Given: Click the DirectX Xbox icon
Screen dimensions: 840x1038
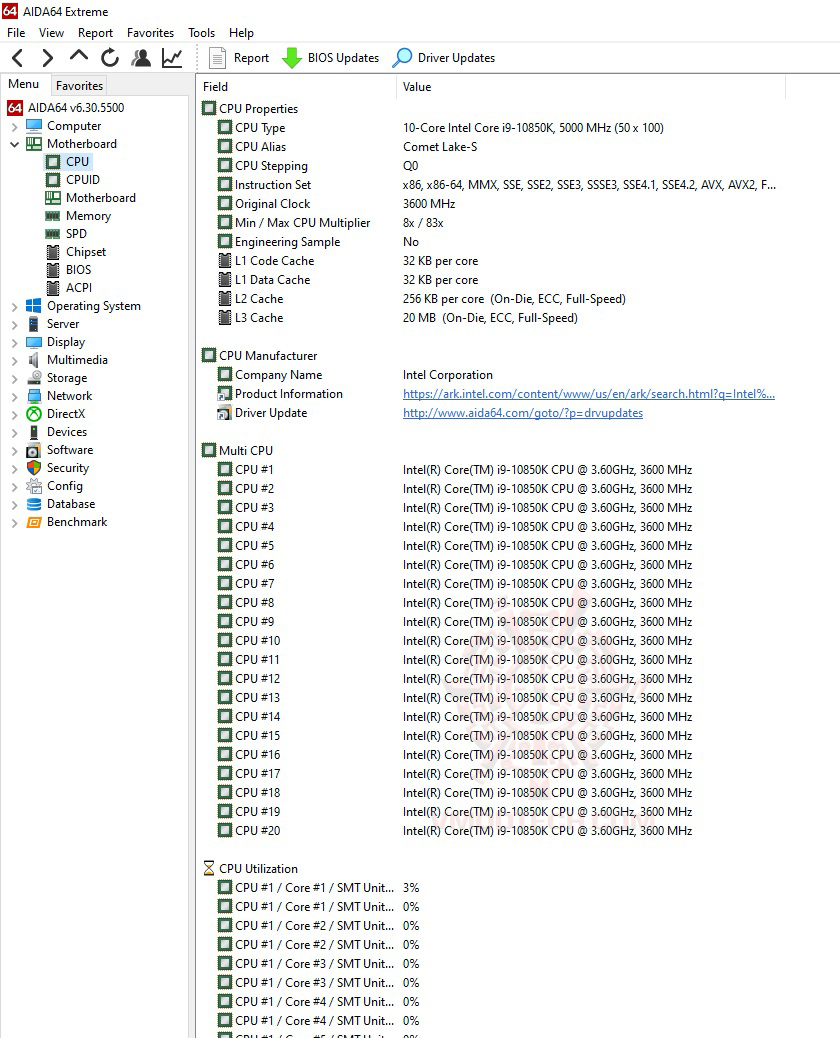Looking at the screenshot, I should click(34, 414).
